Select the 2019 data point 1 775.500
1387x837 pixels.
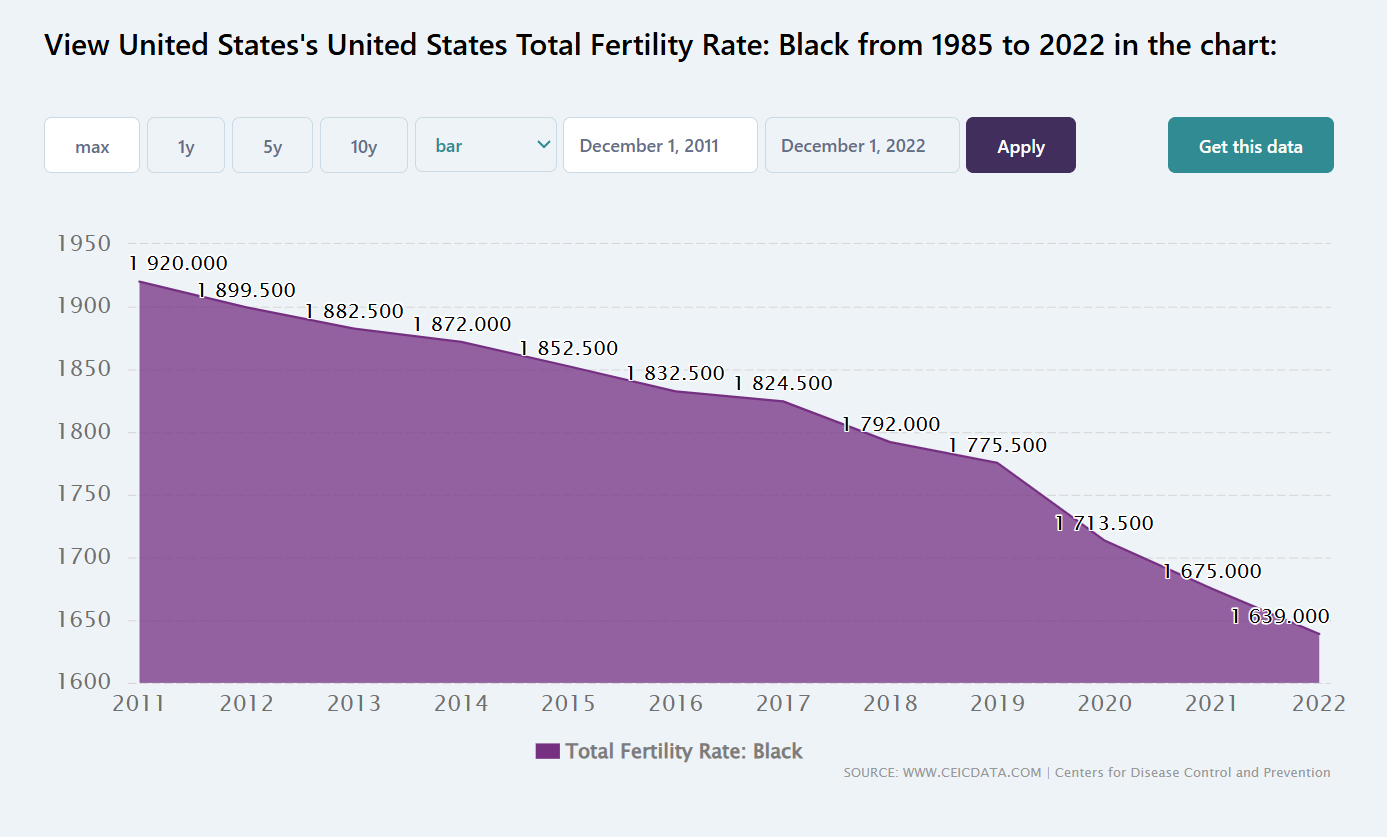point(998,445)
